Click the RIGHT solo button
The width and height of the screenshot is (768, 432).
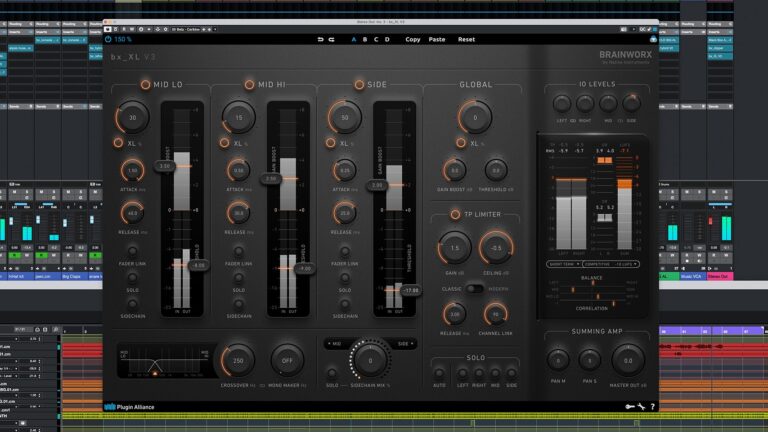(x=479, y=373)
